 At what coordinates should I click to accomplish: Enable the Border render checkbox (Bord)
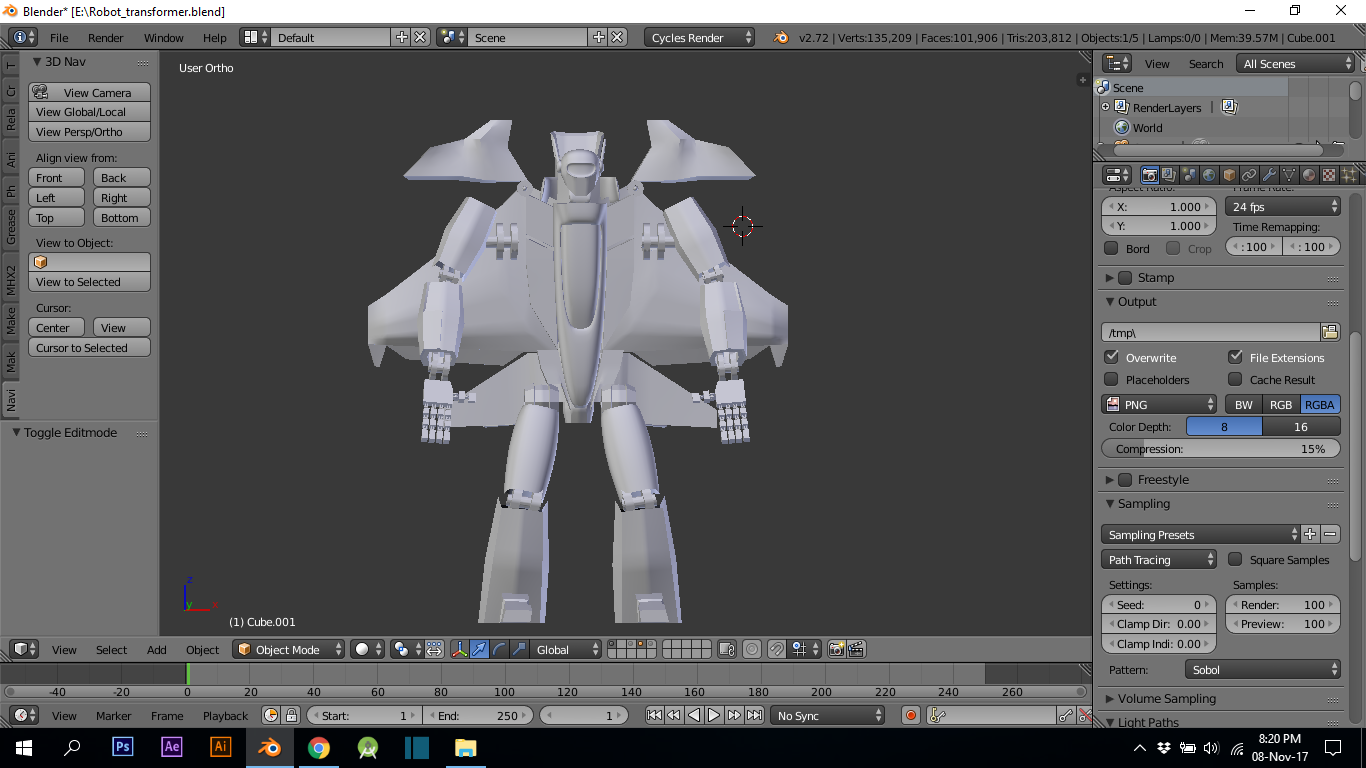point(1112,247)
